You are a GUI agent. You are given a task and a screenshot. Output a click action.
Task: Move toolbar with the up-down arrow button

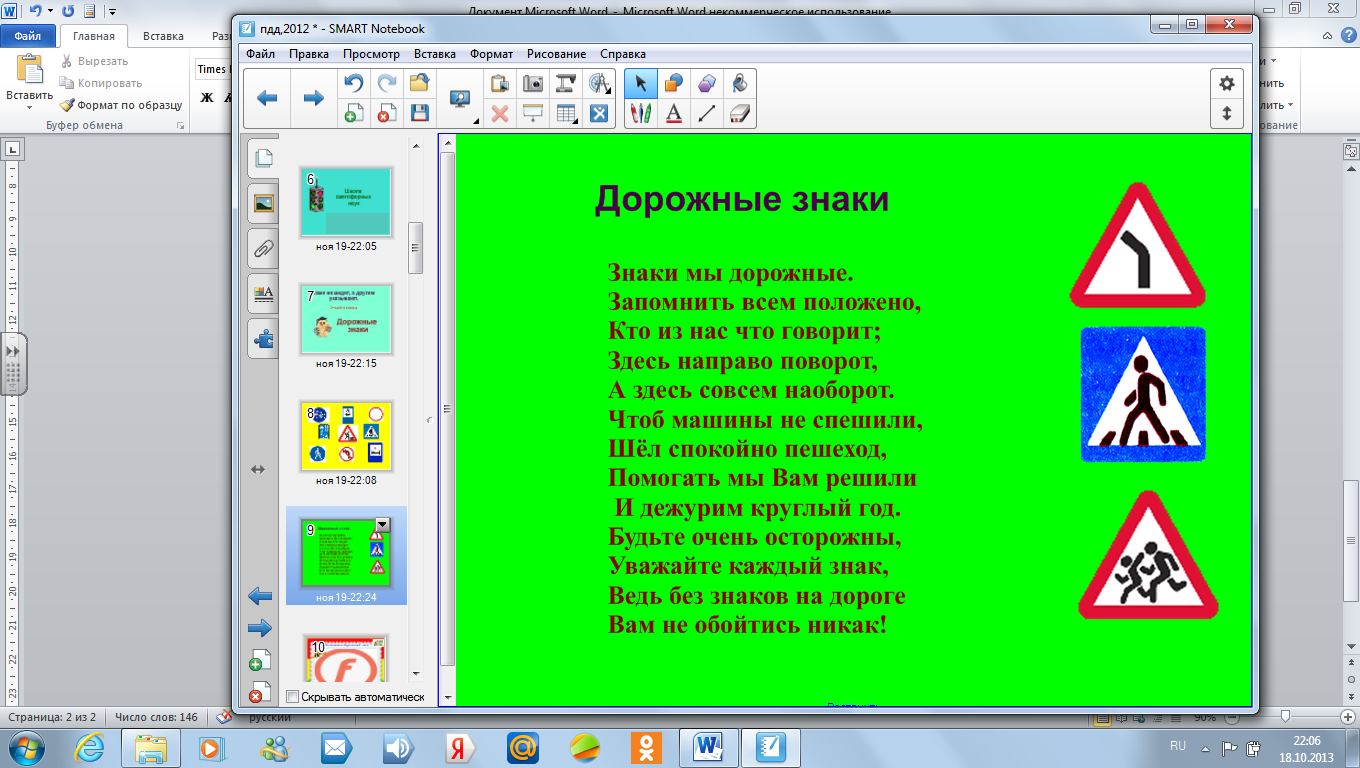click(x=1227, y=113)
